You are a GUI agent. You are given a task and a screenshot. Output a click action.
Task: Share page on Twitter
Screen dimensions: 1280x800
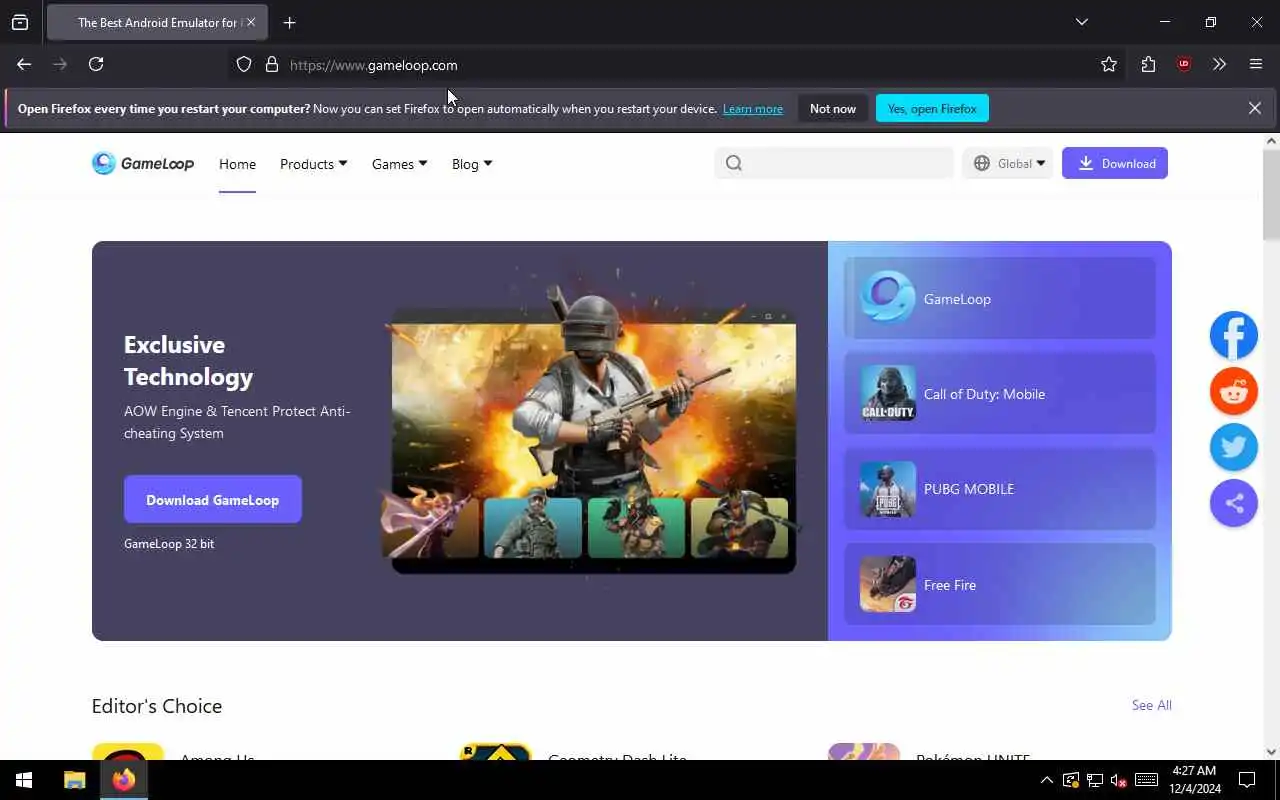point(1234,447)
